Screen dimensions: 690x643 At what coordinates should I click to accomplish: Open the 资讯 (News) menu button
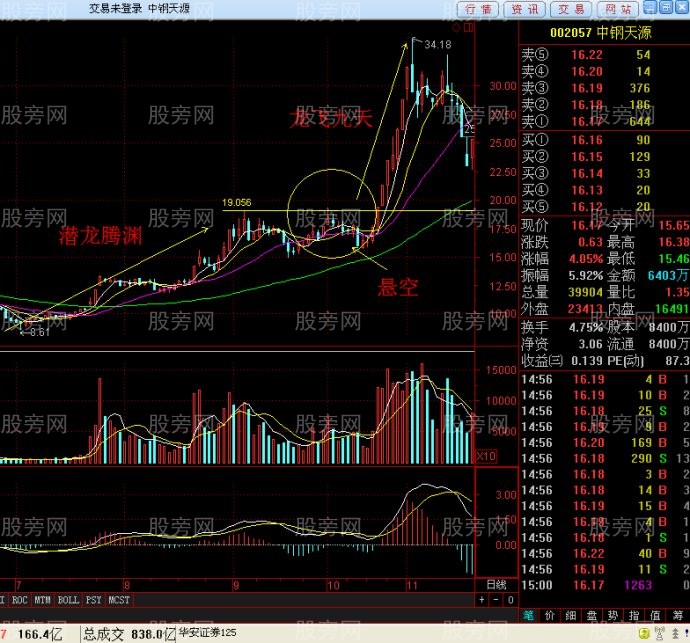click(x=525, y=9)
